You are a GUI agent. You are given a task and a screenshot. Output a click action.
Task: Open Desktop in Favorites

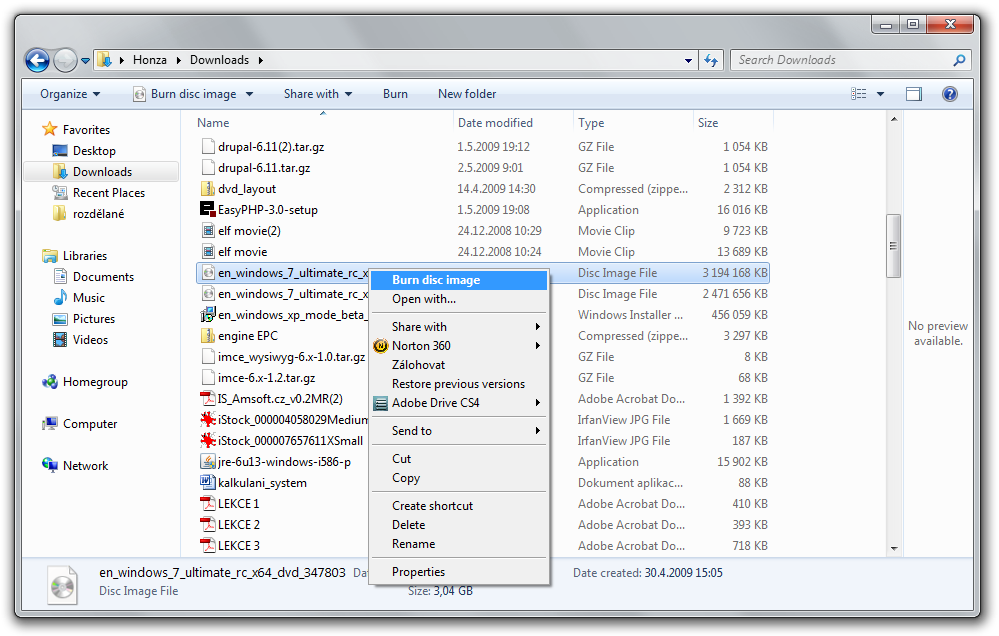94,150
